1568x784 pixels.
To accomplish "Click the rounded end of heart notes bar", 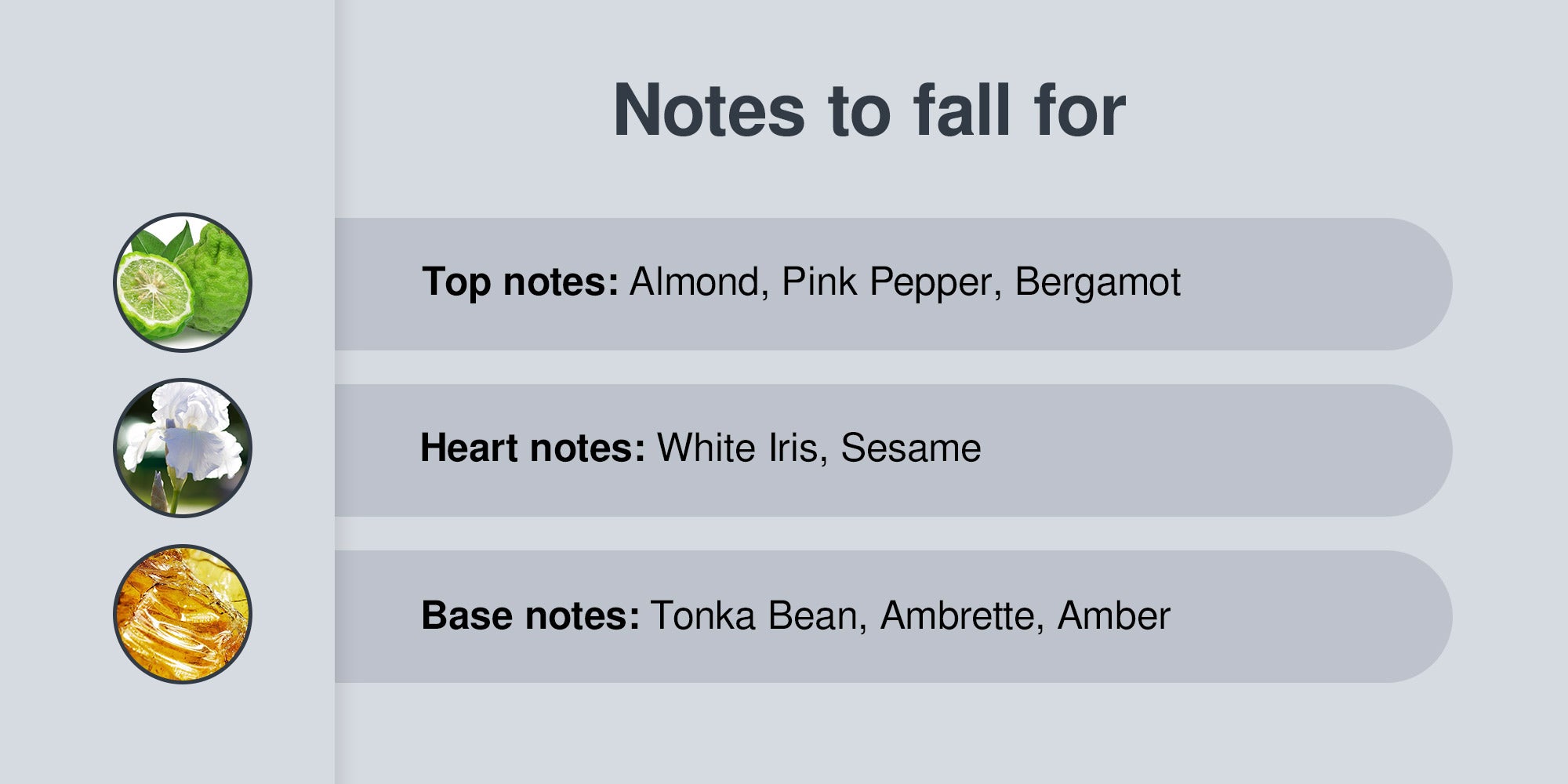I will pos(1411,450).
